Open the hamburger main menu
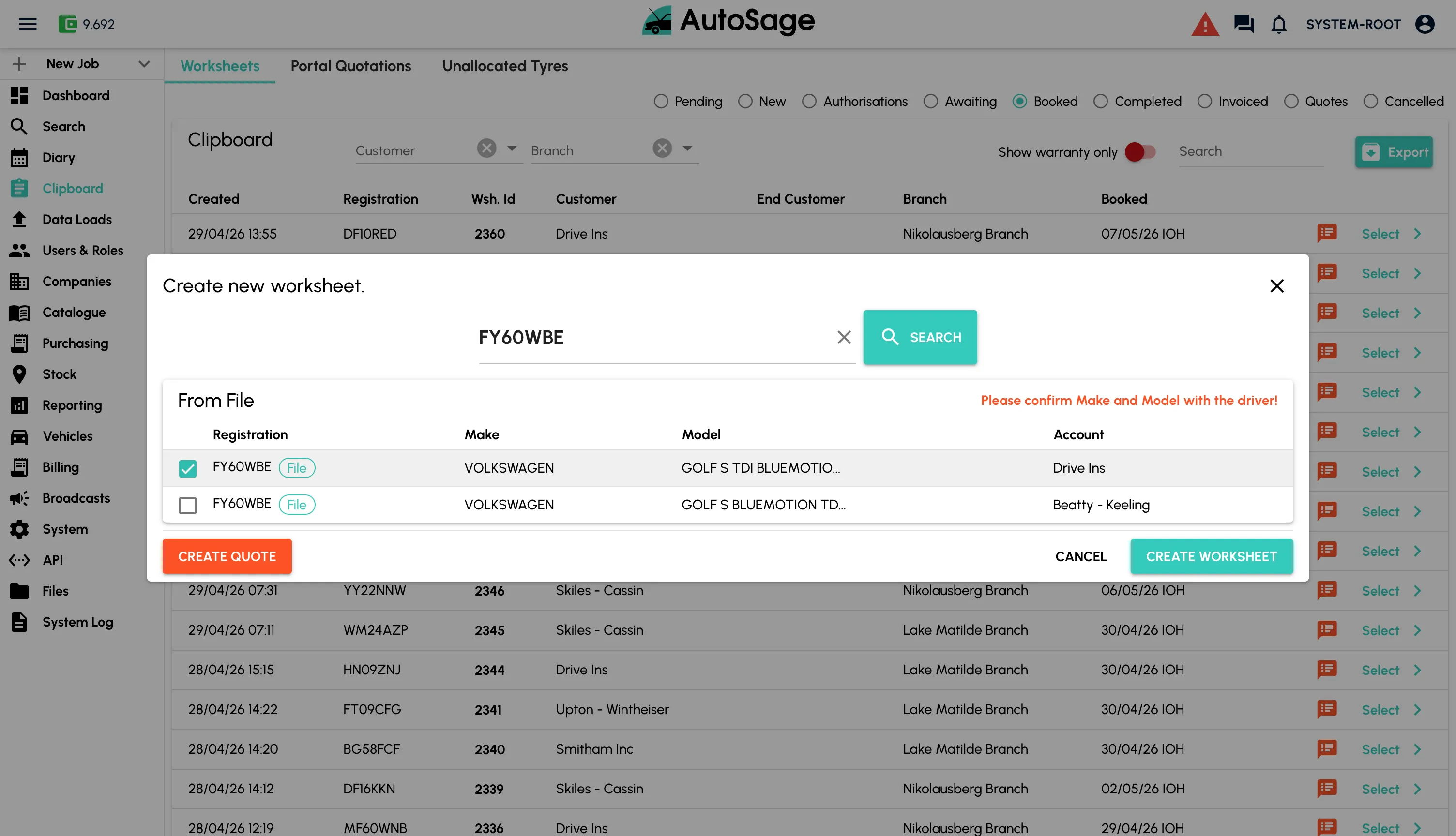Image resolution: width=1456 pixels, height=836 pixels. [x=28, y=24]
